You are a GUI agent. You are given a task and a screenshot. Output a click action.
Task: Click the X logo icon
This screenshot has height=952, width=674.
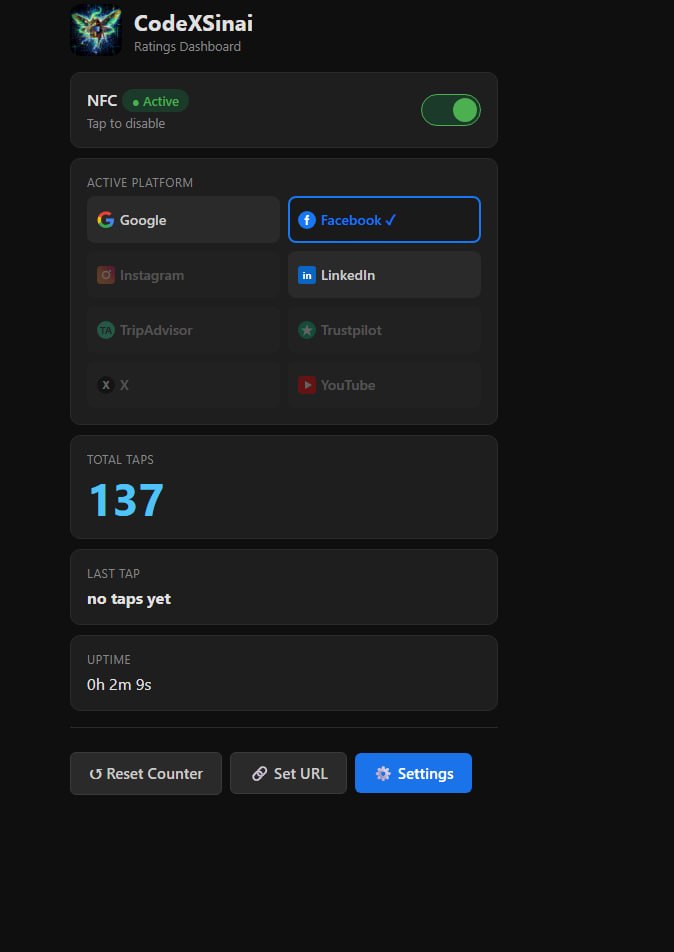(106, 385)
